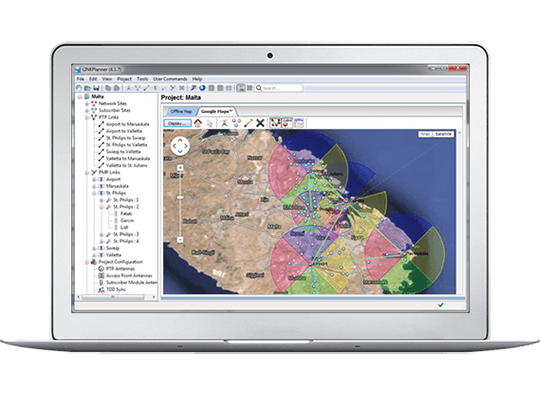Select the Garcin subscriber in tree
This screenshot has width=540, height=409.
(x=127, y=221)
